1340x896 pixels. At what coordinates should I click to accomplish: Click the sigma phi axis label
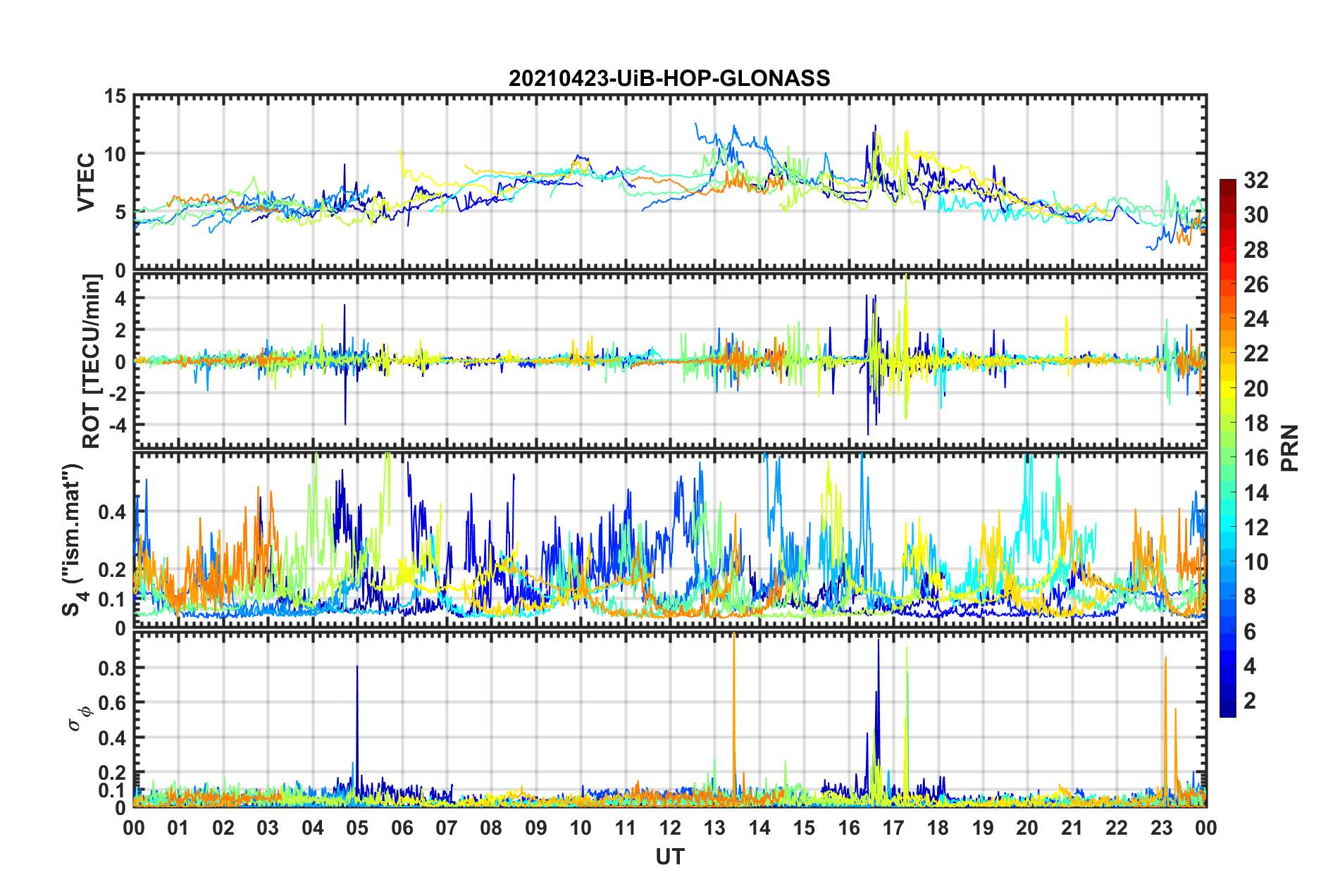(80, 718)
